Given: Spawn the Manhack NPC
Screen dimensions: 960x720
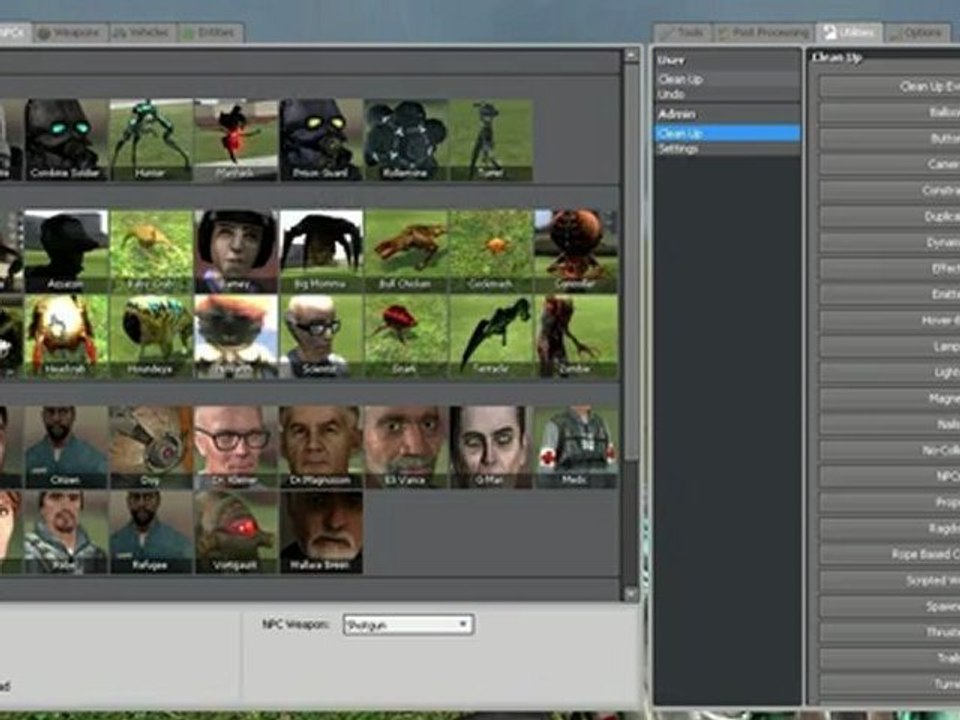Looking at the screenshot, I should pos(236,140).
